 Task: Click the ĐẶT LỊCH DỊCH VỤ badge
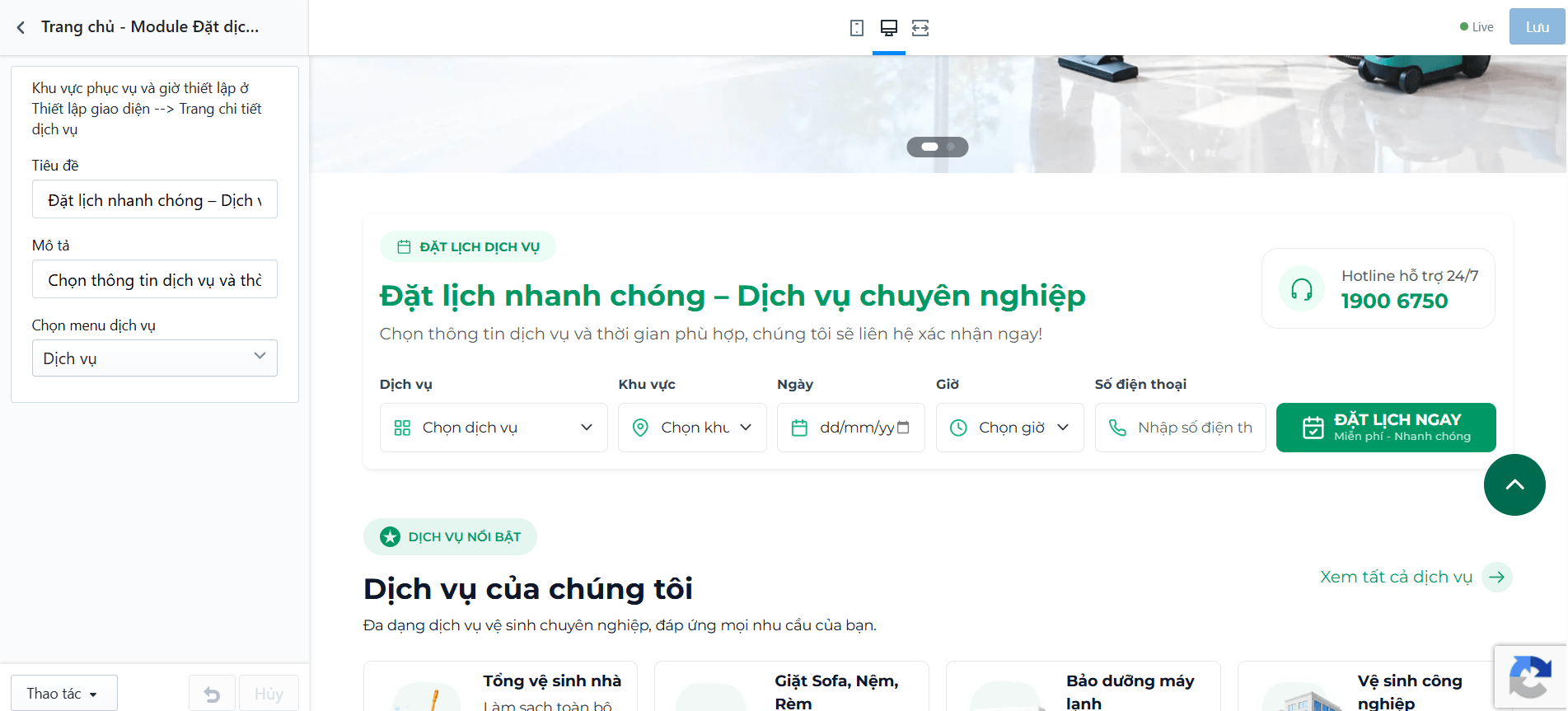[468, 247]
